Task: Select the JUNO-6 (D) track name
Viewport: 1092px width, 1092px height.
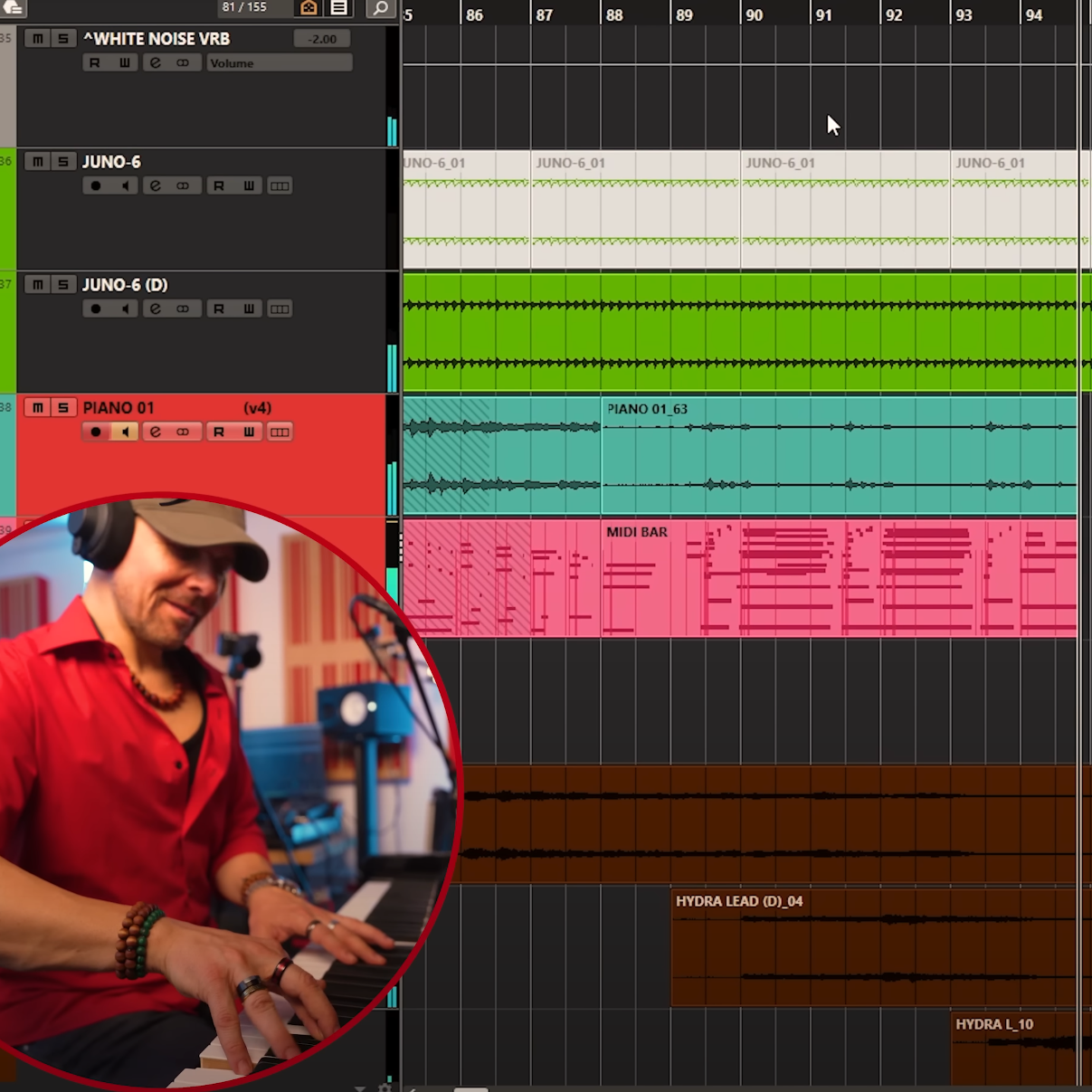Action: 125,285
